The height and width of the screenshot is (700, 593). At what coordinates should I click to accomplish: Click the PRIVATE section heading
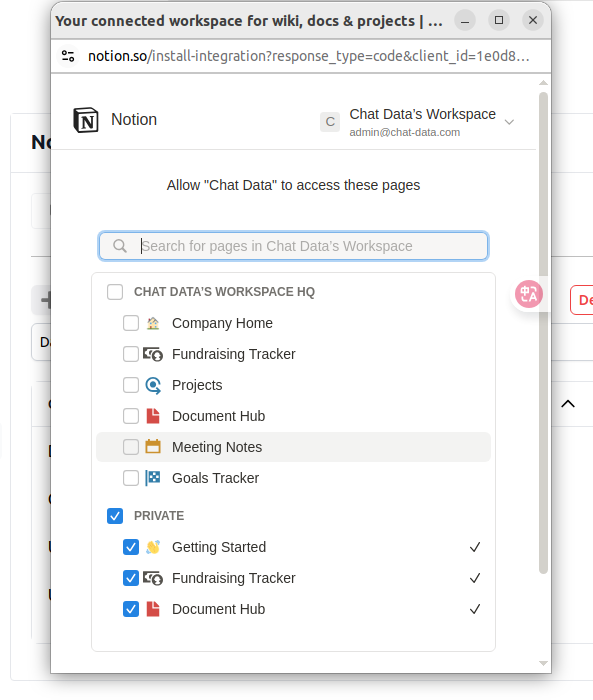(159, 516)
